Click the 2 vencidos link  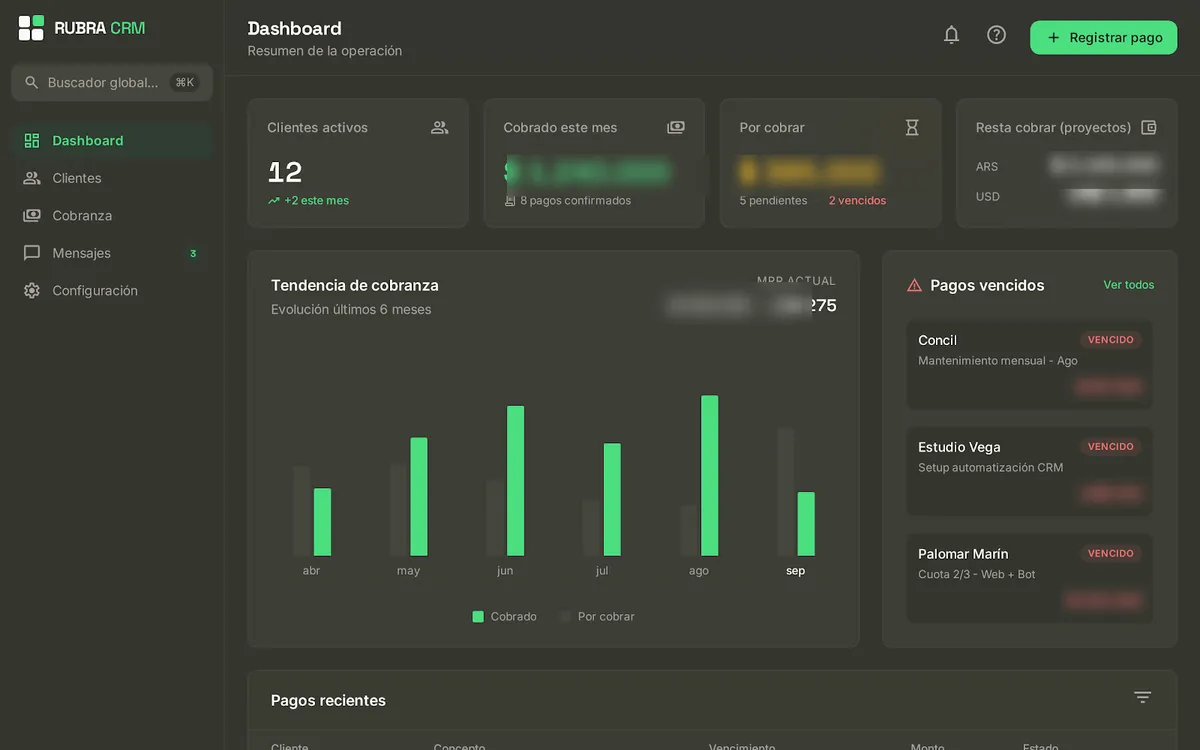point(857,201)
